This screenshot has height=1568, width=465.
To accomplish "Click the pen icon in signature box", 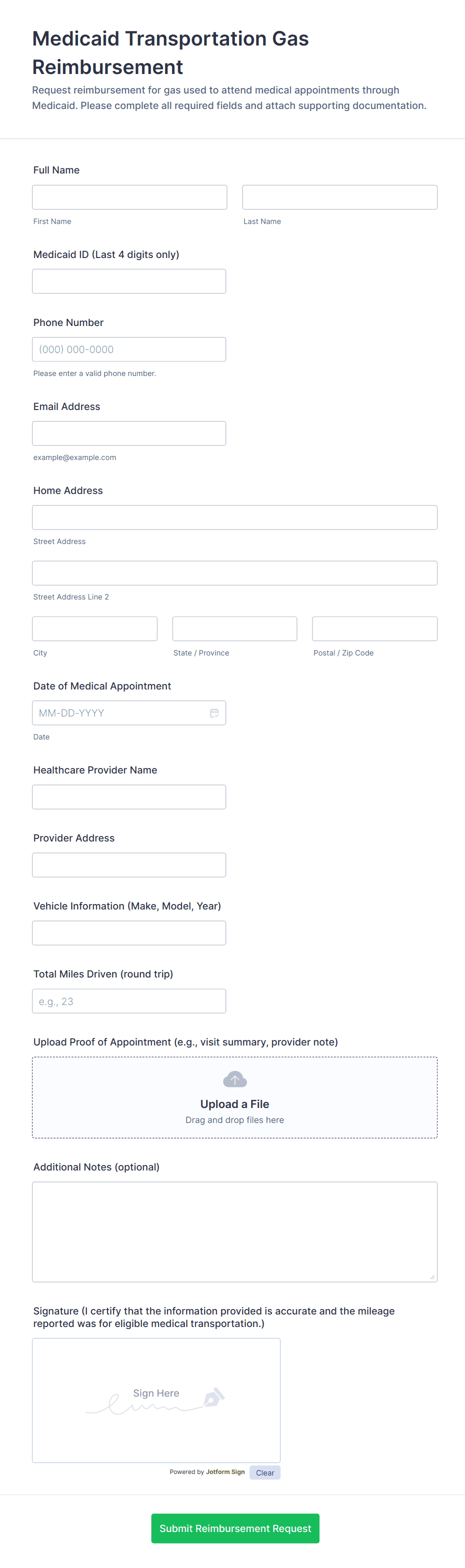I will click(x=213, y=1397).
